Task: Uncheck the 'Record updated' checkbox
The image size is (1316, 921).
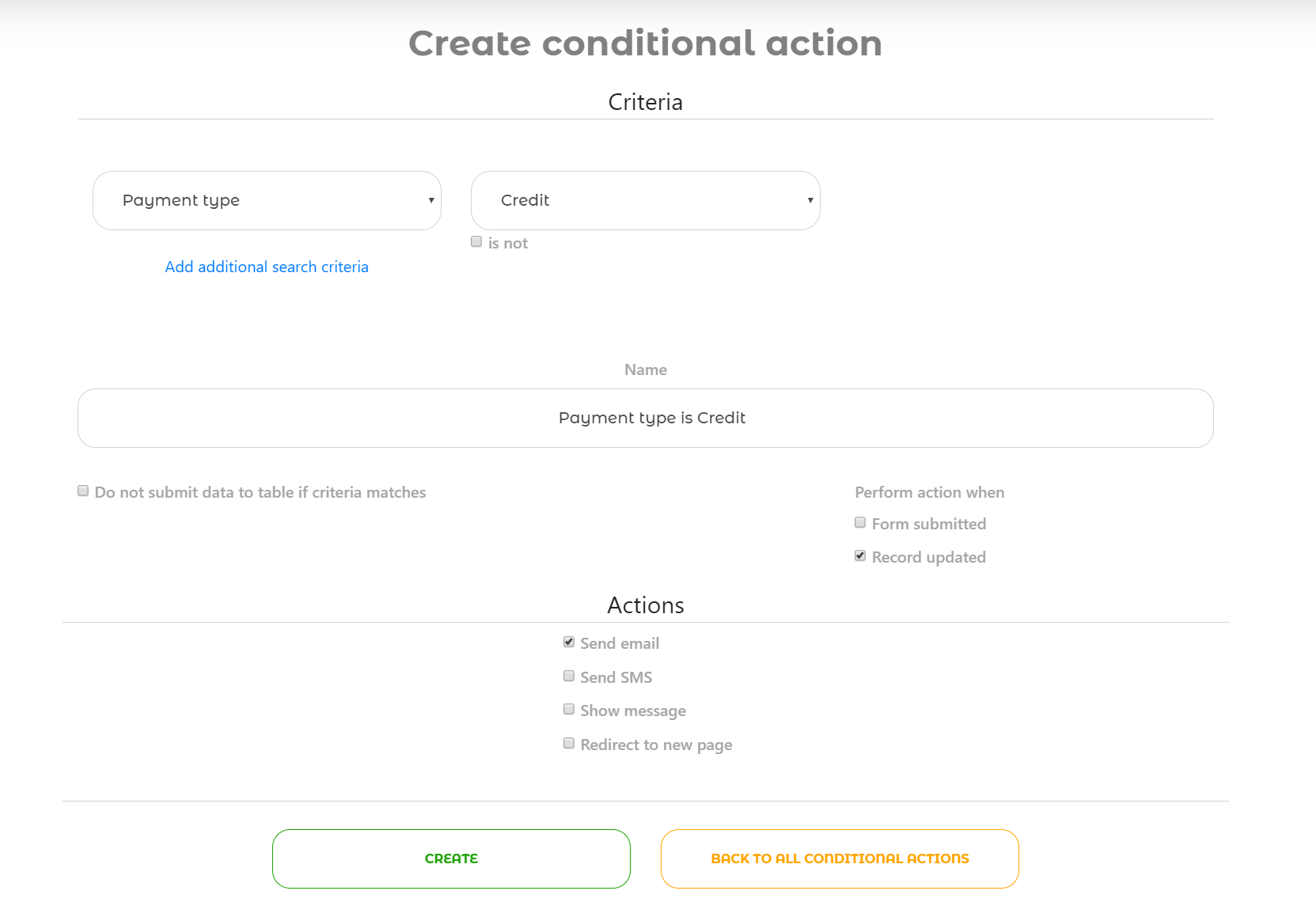Action: pyautogui.click(x=860, y=556)
